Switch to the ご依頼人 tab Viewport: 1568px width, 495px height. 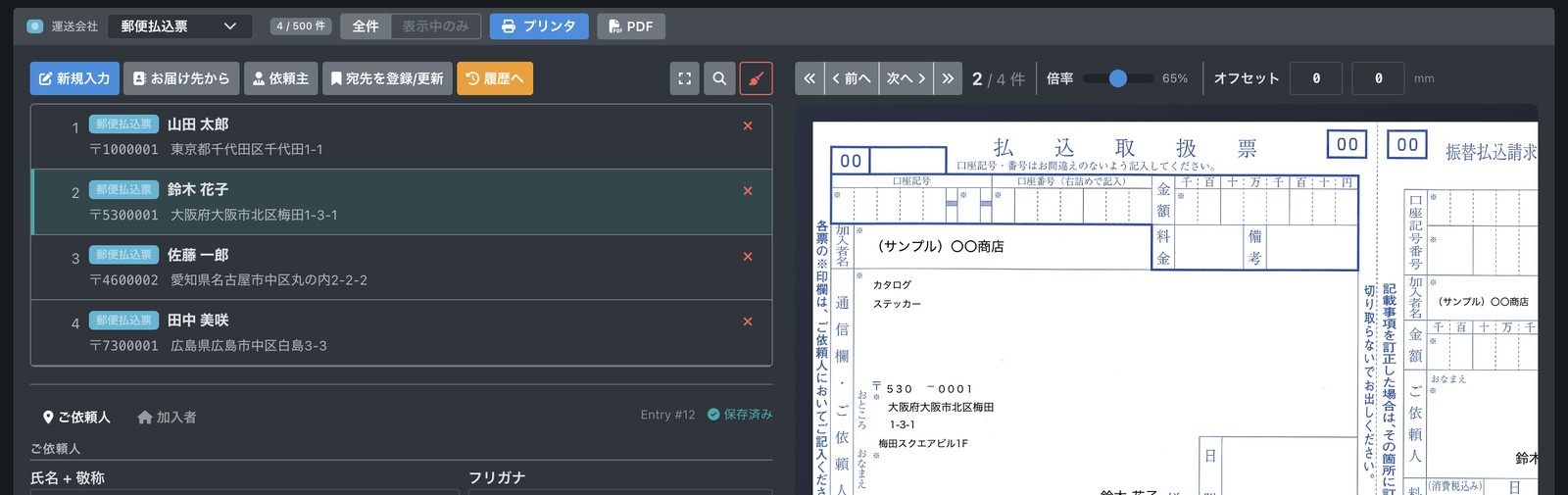click(76, 417)
